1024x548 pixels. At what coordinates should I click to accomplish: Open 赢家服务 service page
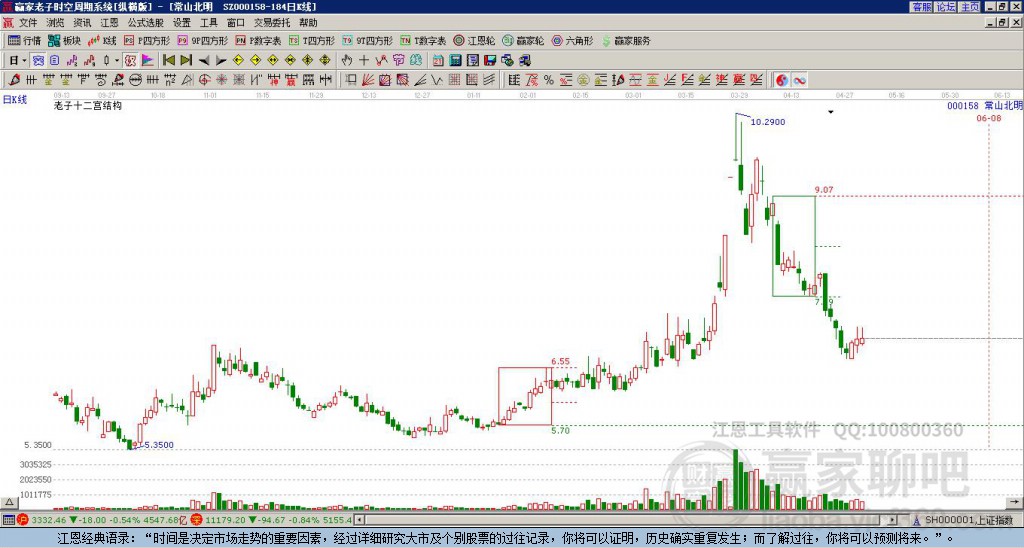coord(626,40)
